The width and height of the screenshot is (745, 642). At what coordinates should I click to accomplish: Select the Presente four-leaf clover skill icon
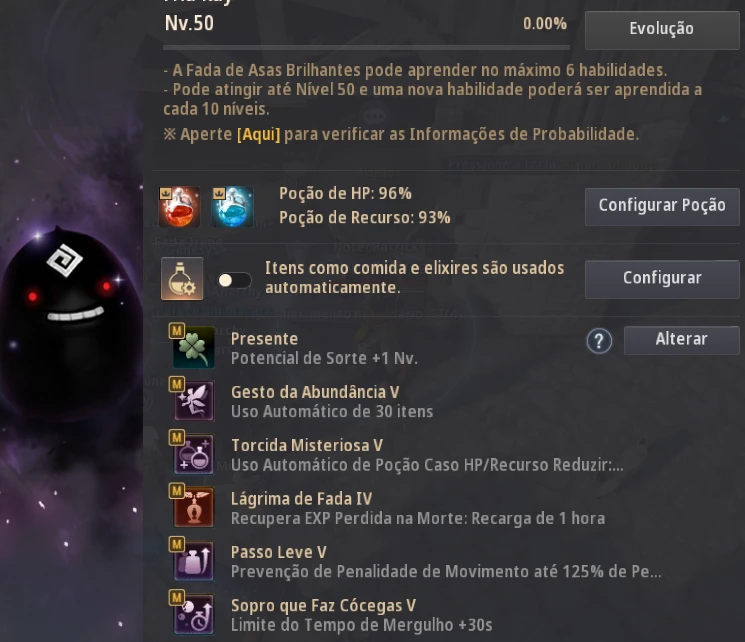click(x=193, y=347)
